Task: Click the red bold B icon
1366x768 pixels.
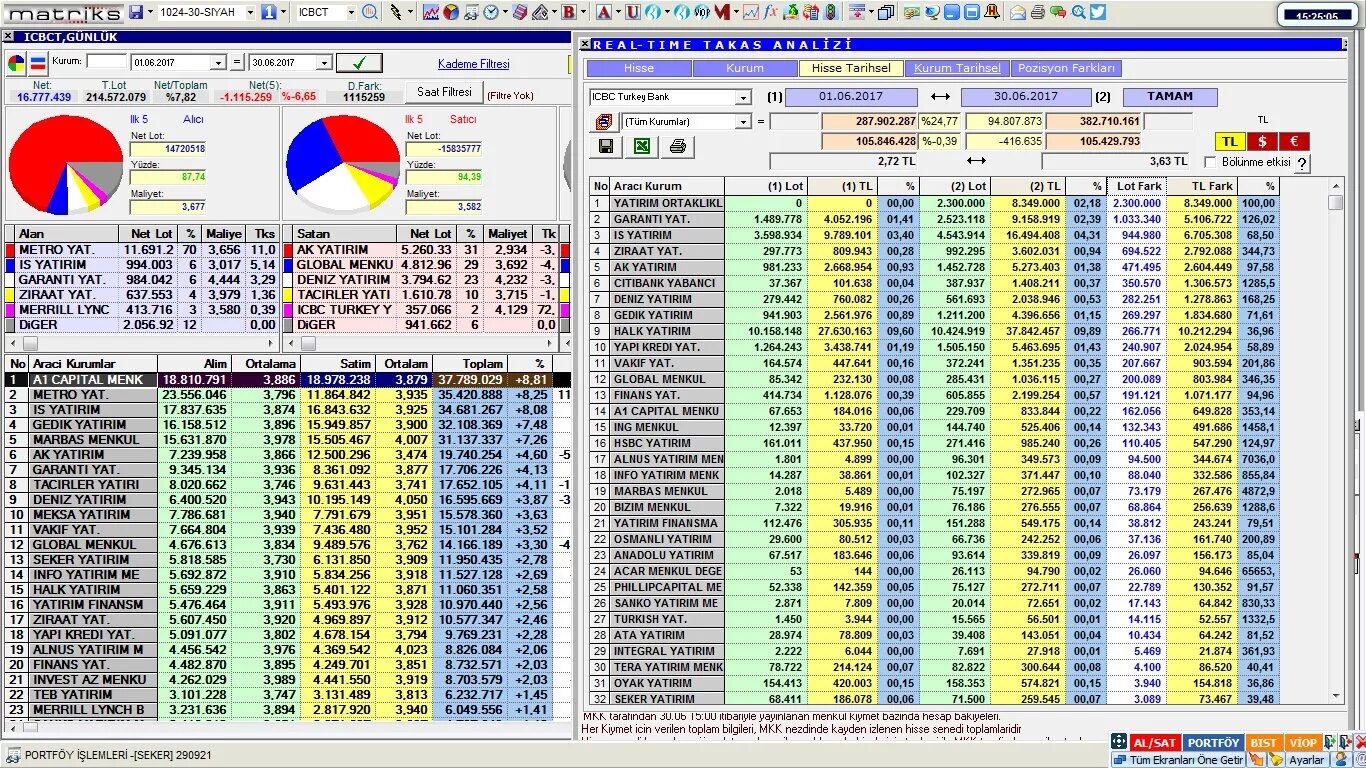Action: click(568, 12)
